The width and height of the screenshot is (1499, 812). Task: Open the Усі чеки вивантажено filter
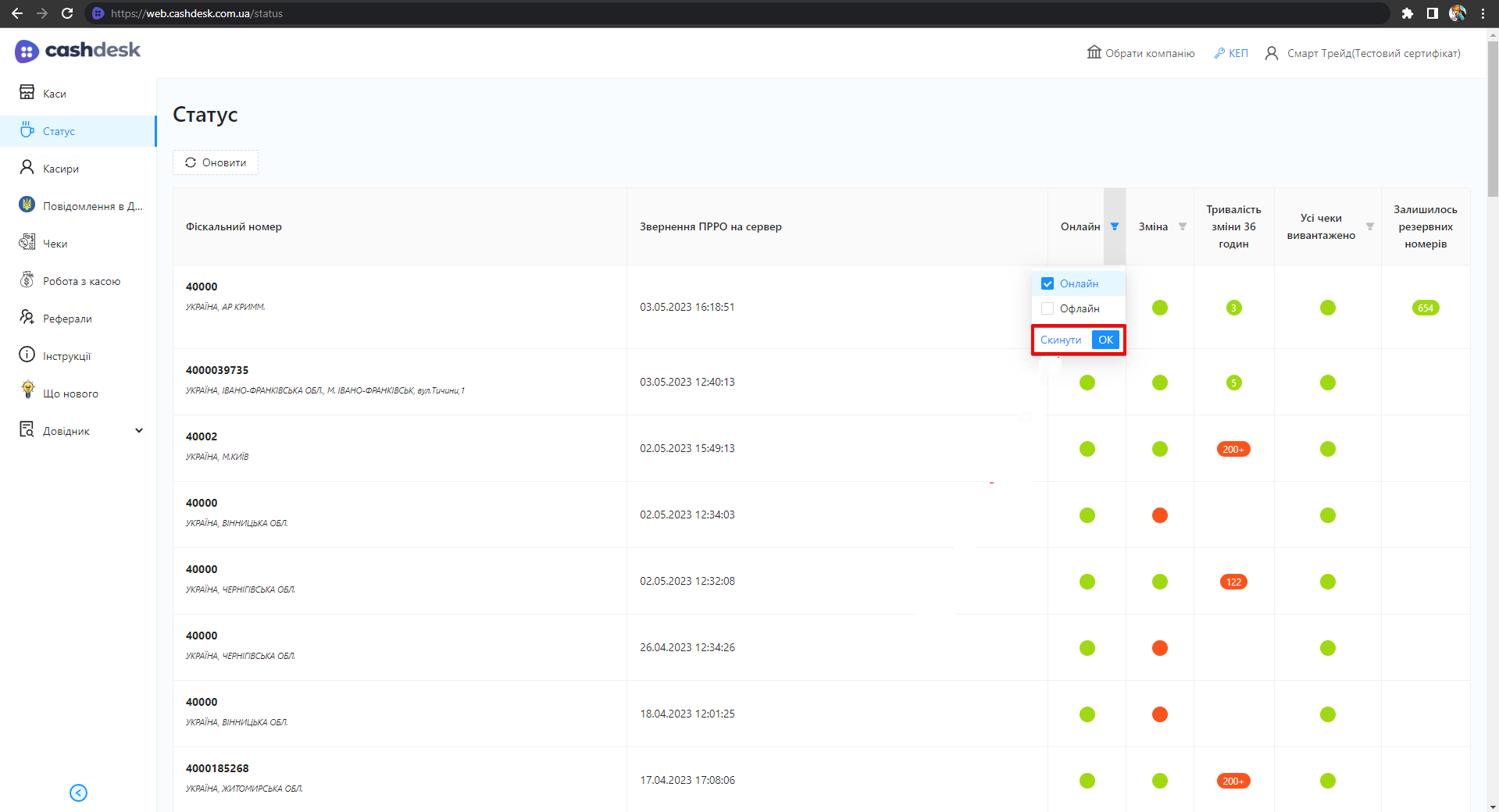click(x=1369, y=226)
